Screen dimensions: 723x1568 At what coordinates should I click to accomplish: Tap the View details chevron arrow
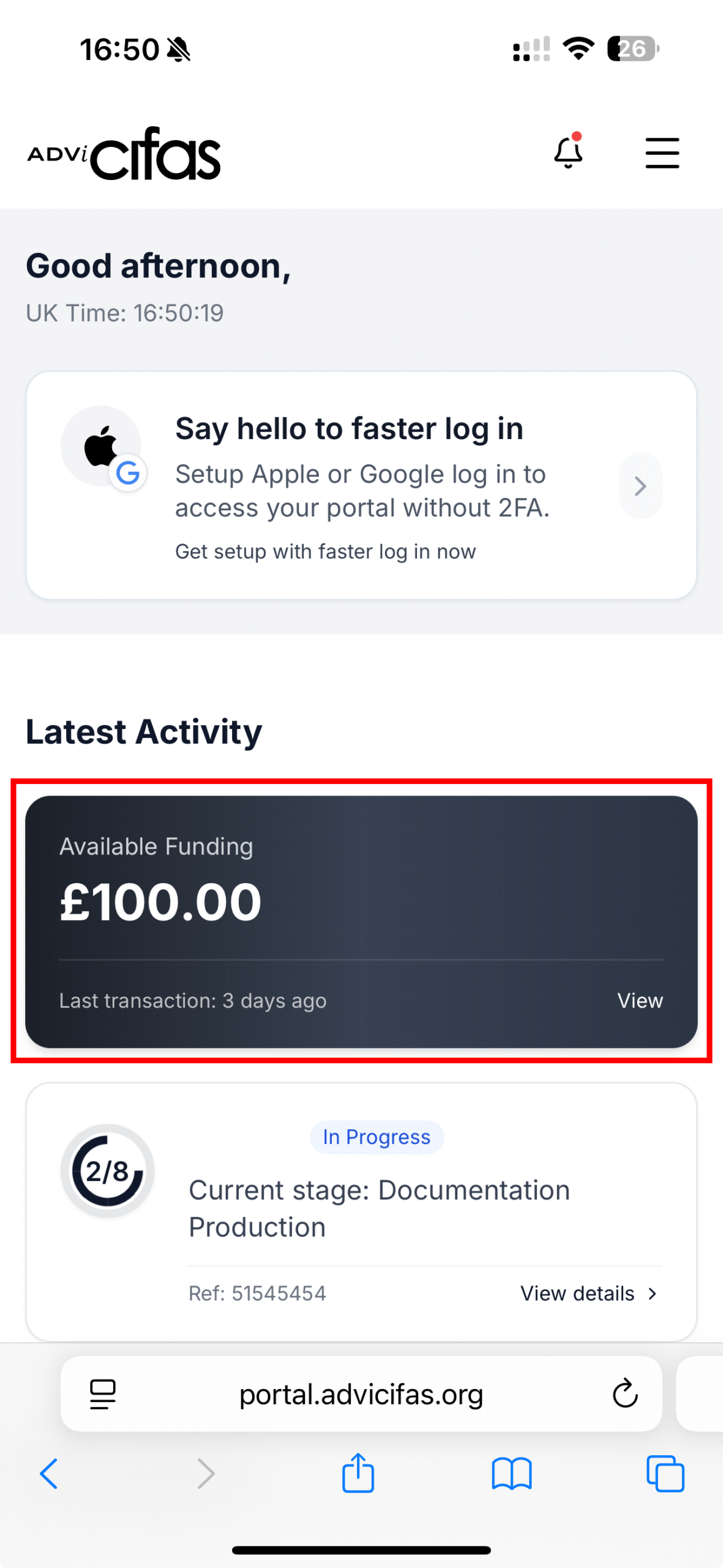(653, 1293)
